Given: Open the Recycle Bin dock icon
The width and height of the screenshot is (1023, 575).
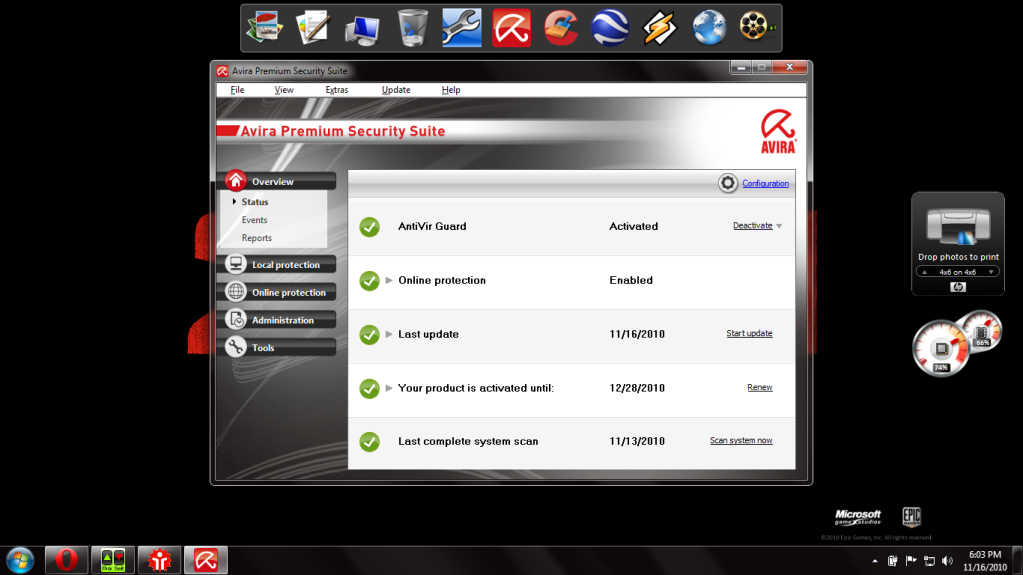Looking at the screenshot, I should point(412,27).
